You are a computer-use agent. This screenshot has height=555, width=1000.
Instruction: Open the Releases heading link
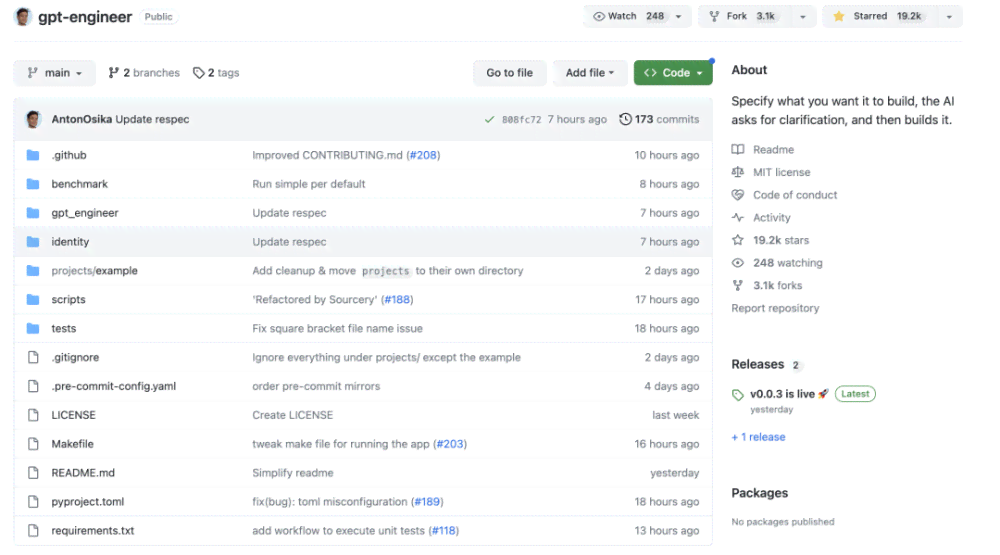(758, 364)
